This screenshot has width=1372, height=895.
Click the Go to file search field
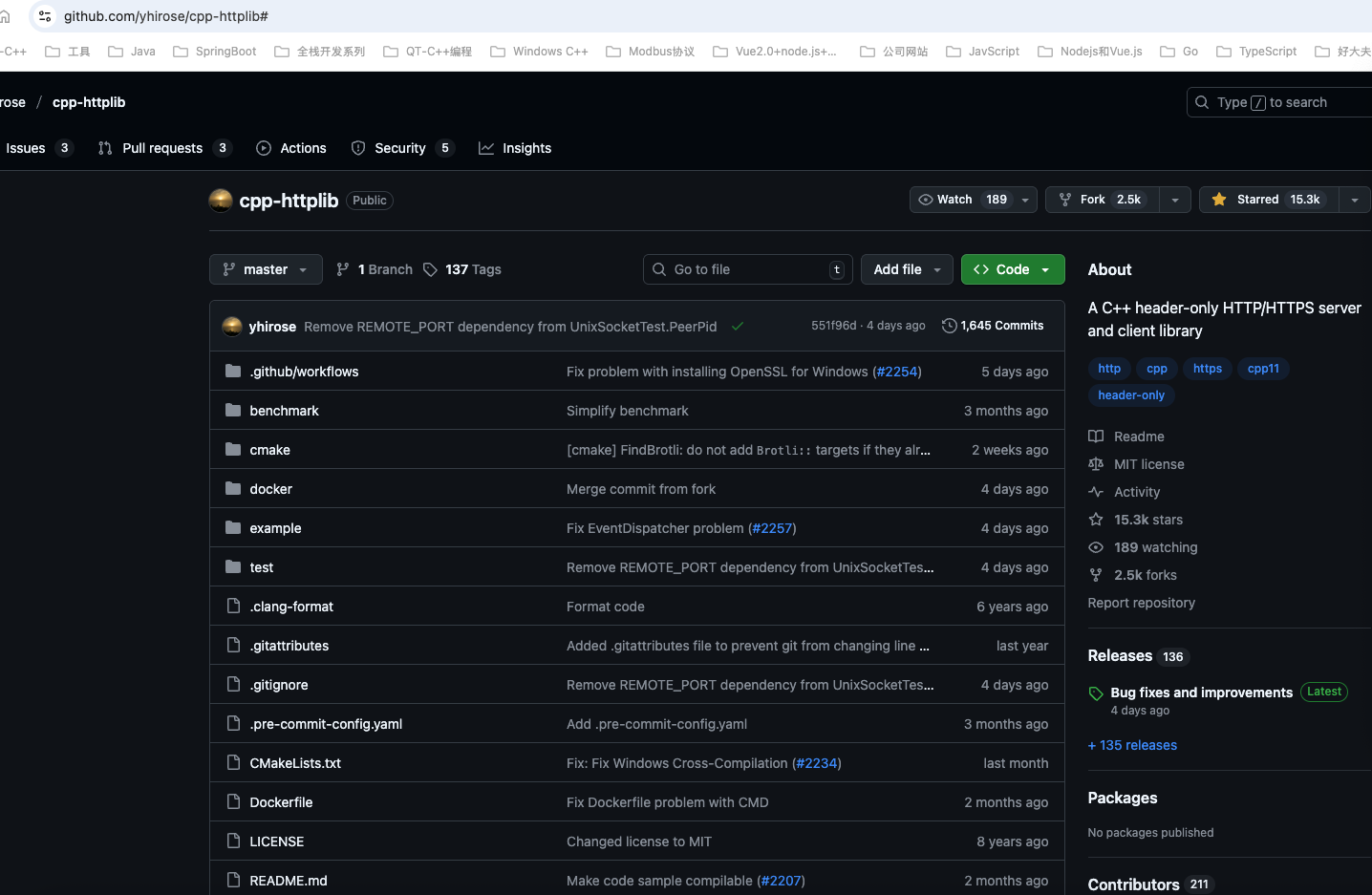click(748, 269)
